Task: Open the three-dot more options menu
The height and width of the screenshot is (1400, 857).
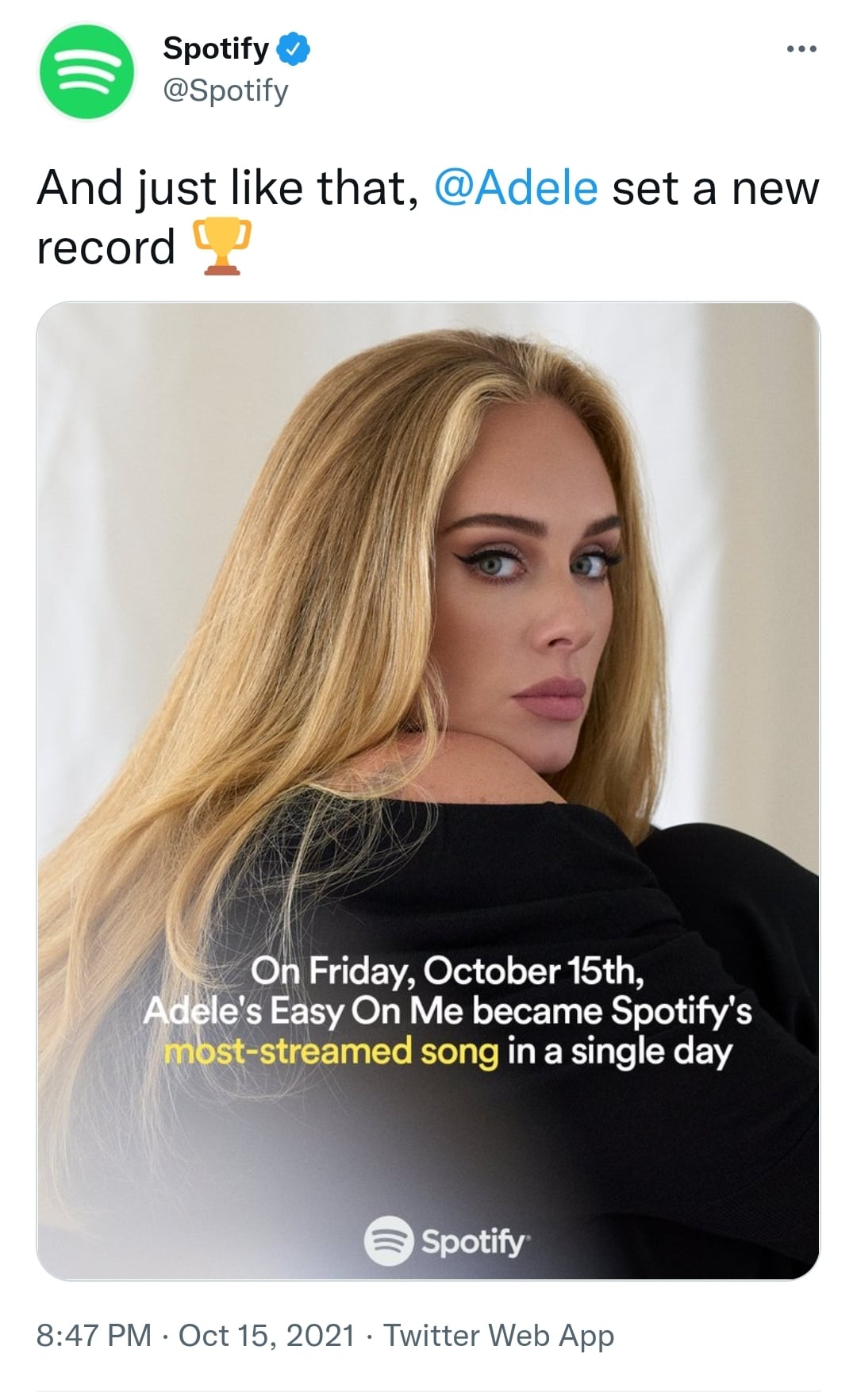Action: click(801, 49)
